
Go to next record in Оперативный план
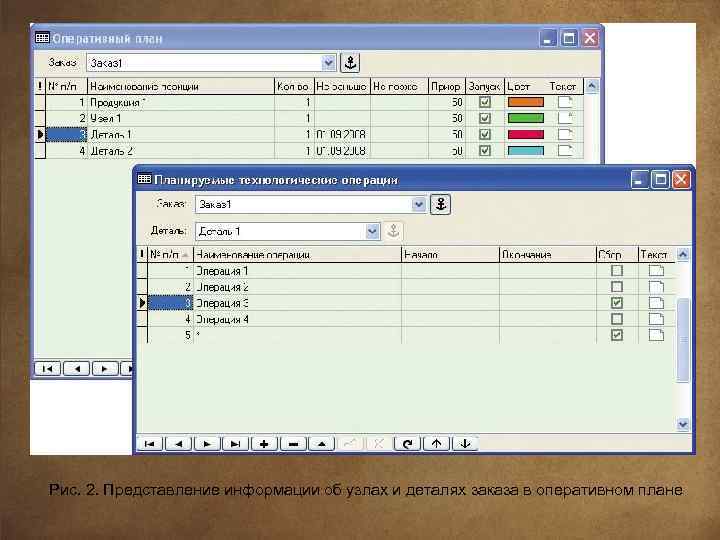[105, 368]
